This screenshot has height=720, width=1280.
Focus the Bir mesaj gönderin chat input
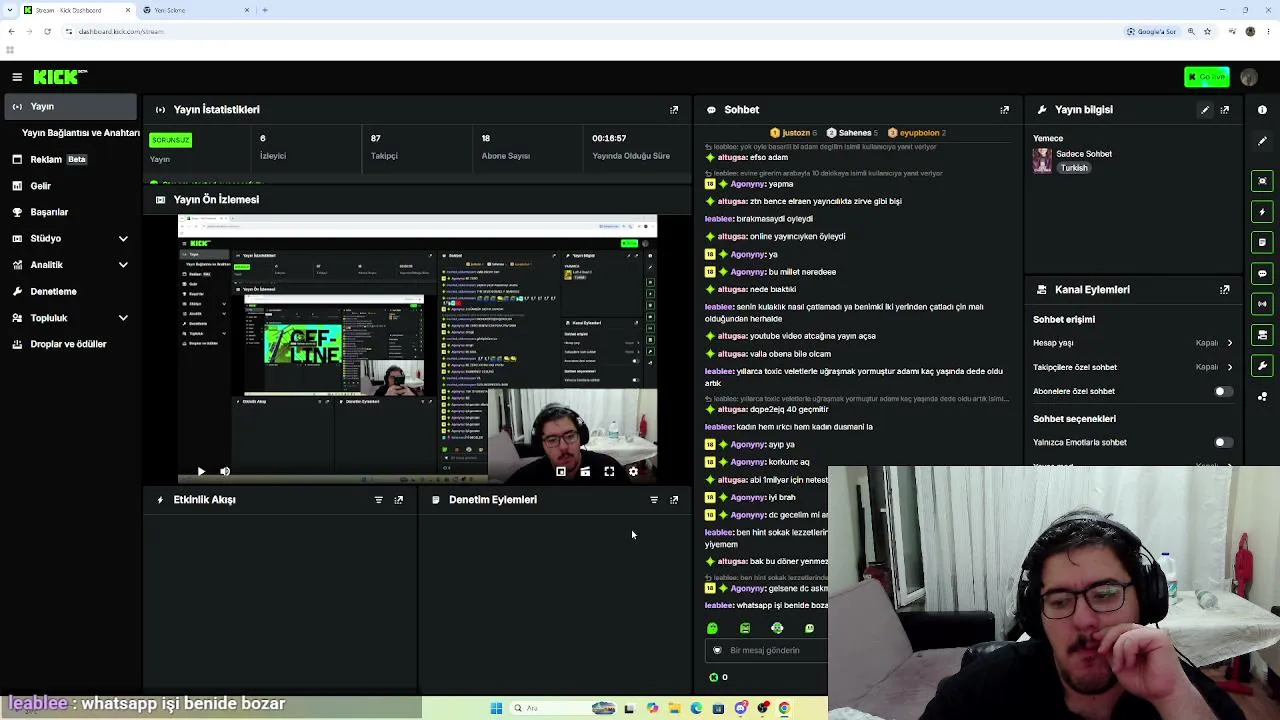coord(767,650)
